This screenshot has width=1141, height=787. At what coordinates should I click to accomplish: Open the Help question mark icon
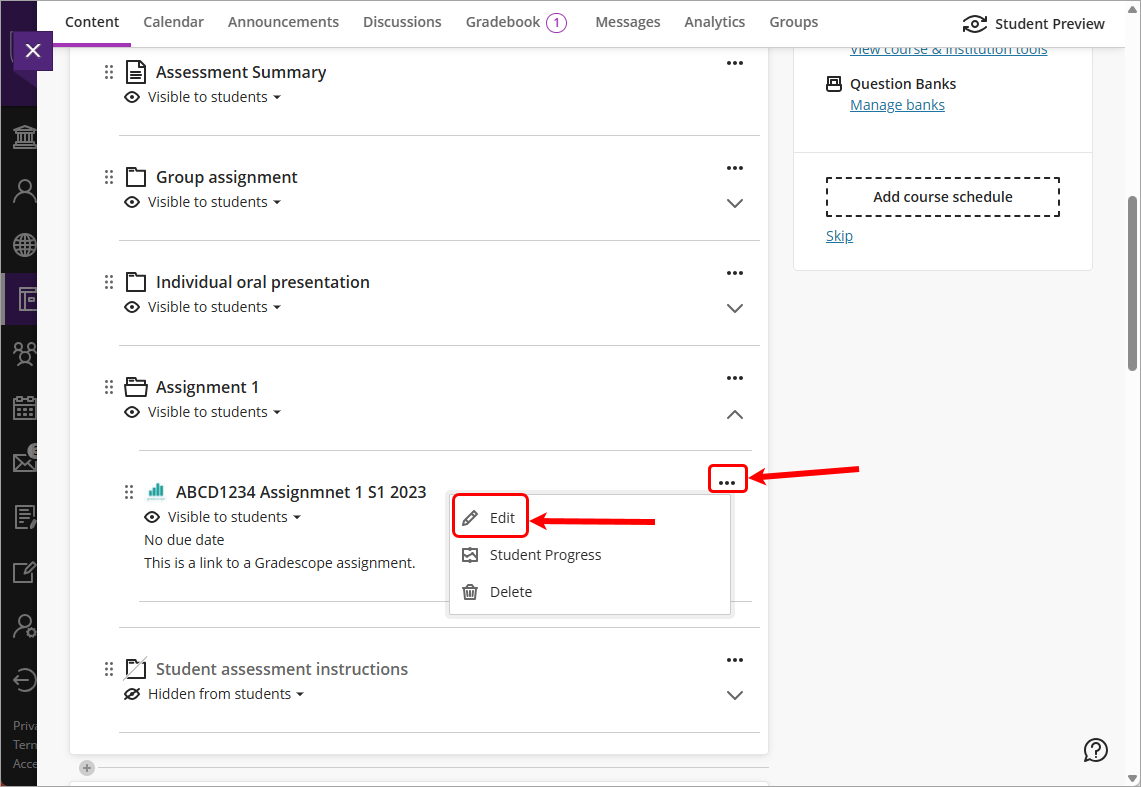pos(1095,750)
